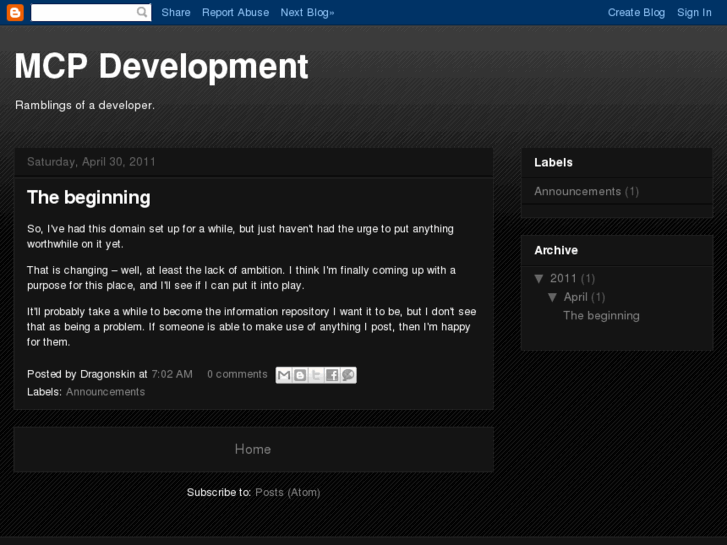The image size is (727, 545).
Task: Click the BlogThis! share icon
Action: tap(300, 375)
